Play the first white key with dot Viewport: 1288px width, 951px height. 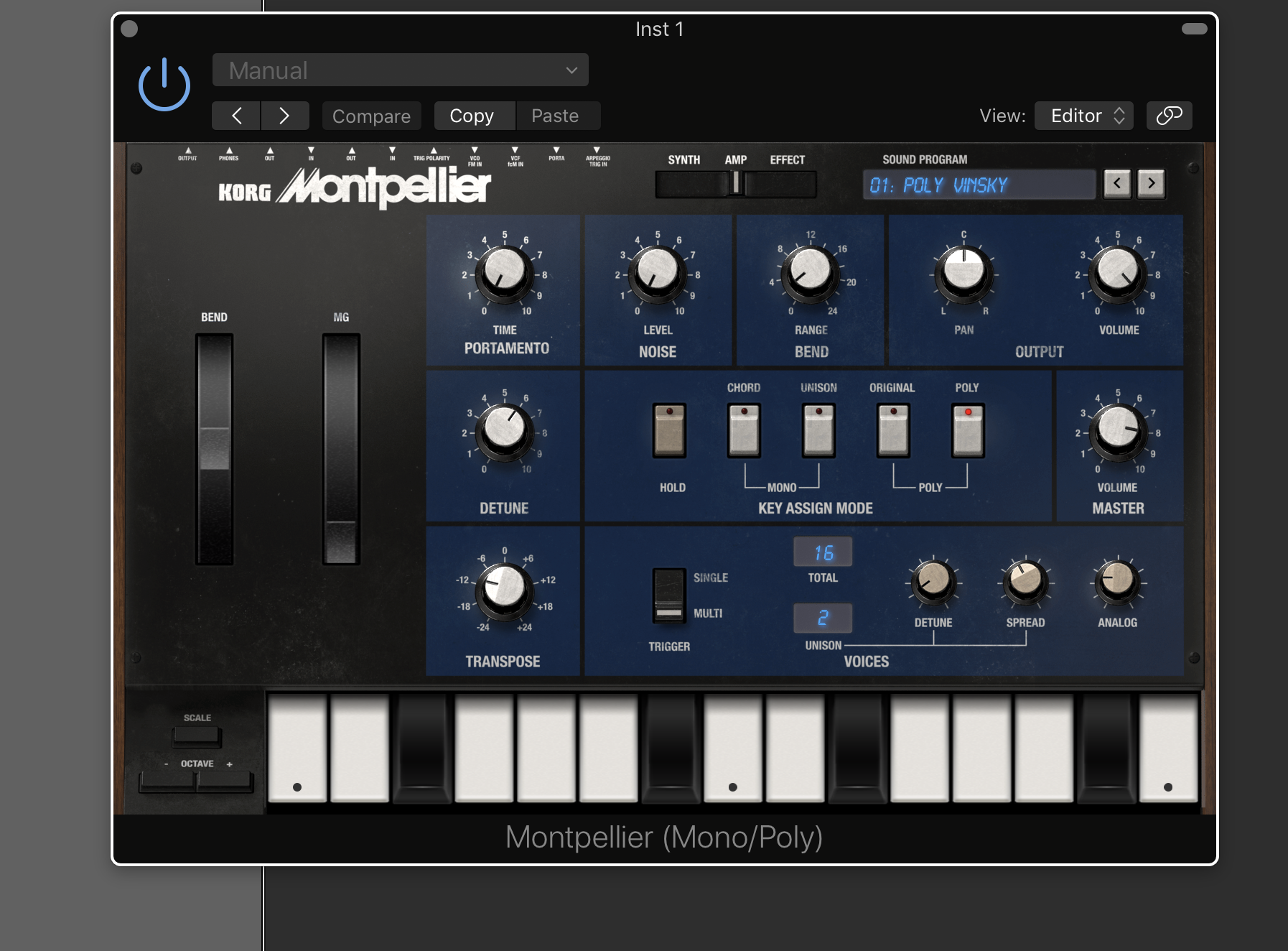click(297, 747)
